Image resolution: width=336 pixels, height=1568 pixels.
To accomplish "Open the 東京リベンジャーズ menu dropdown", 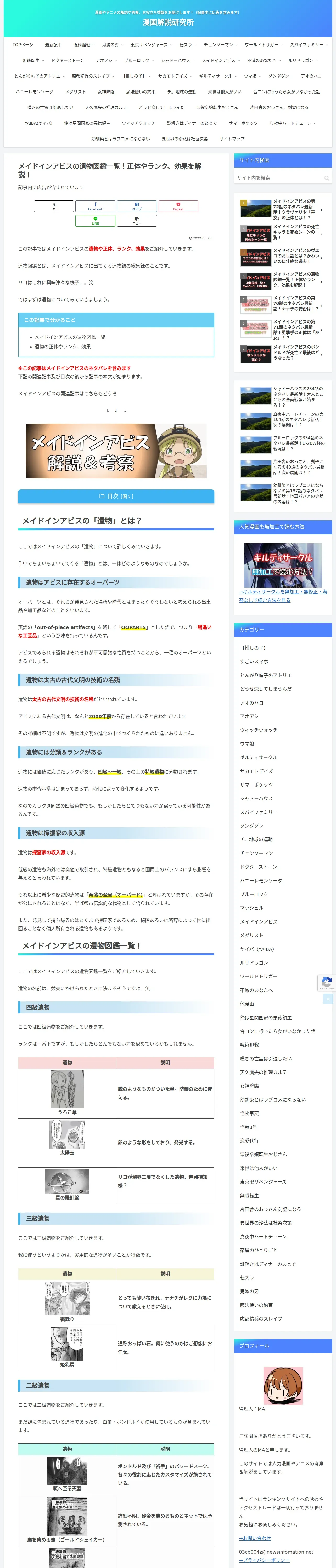I will (151, 44).
